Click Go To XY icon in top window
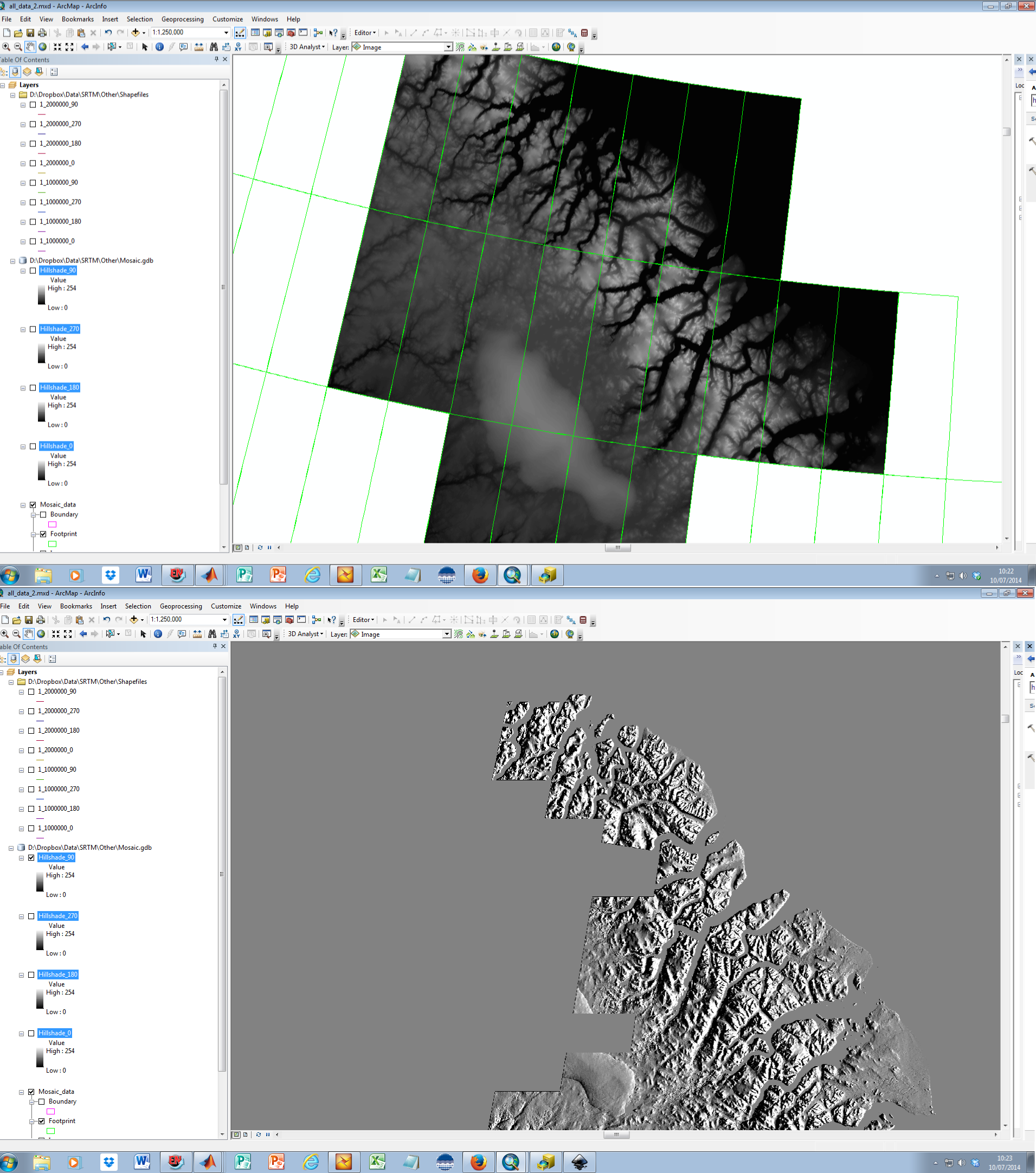 (238, 47)
